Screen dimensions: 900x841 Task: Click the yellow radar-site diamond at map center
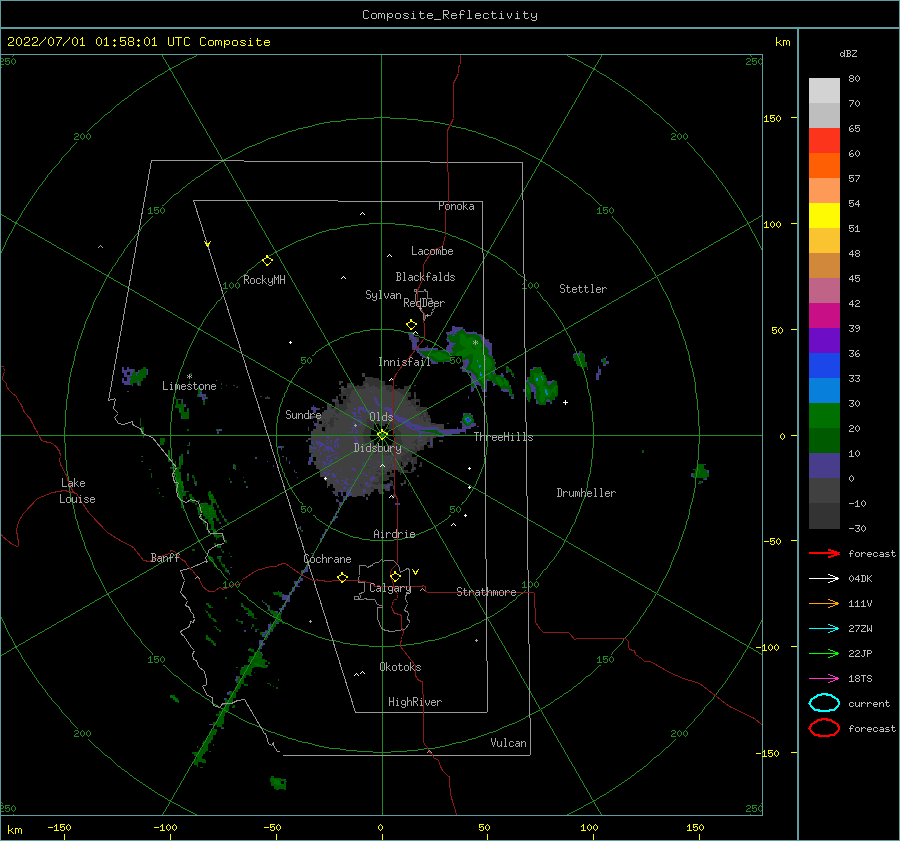[382, 435]
